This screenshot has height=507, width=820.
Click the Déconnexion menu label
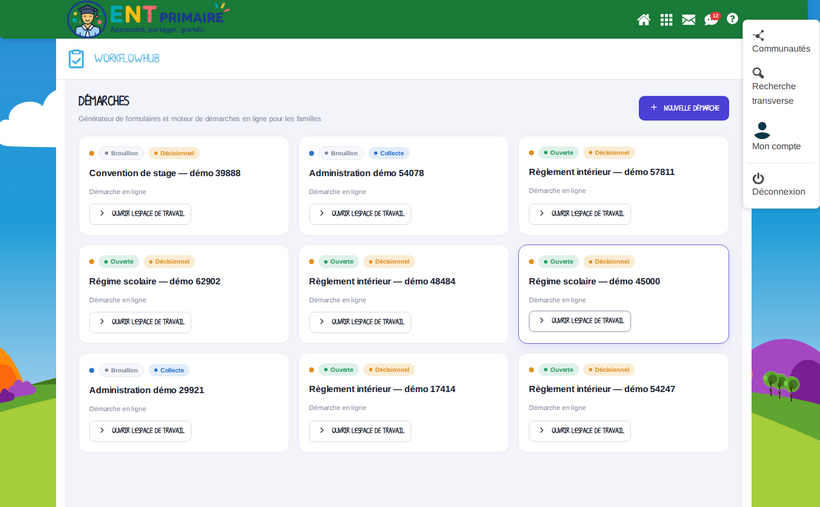click(x=779, y=191)
